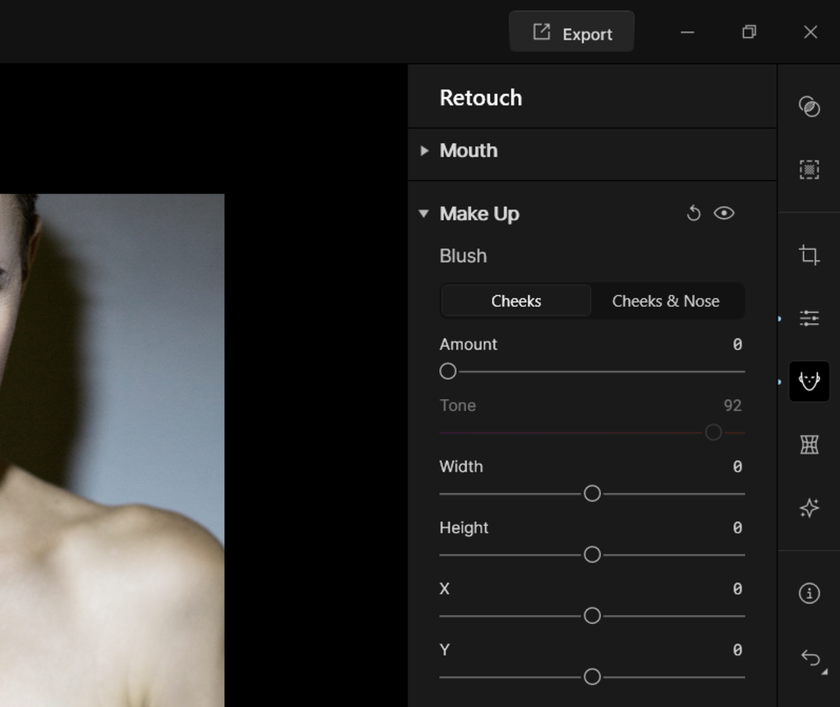Click the undo history arrow icon
Image resolution: width=840 pixels, height=707 pixels.
(x=809, y=658)
